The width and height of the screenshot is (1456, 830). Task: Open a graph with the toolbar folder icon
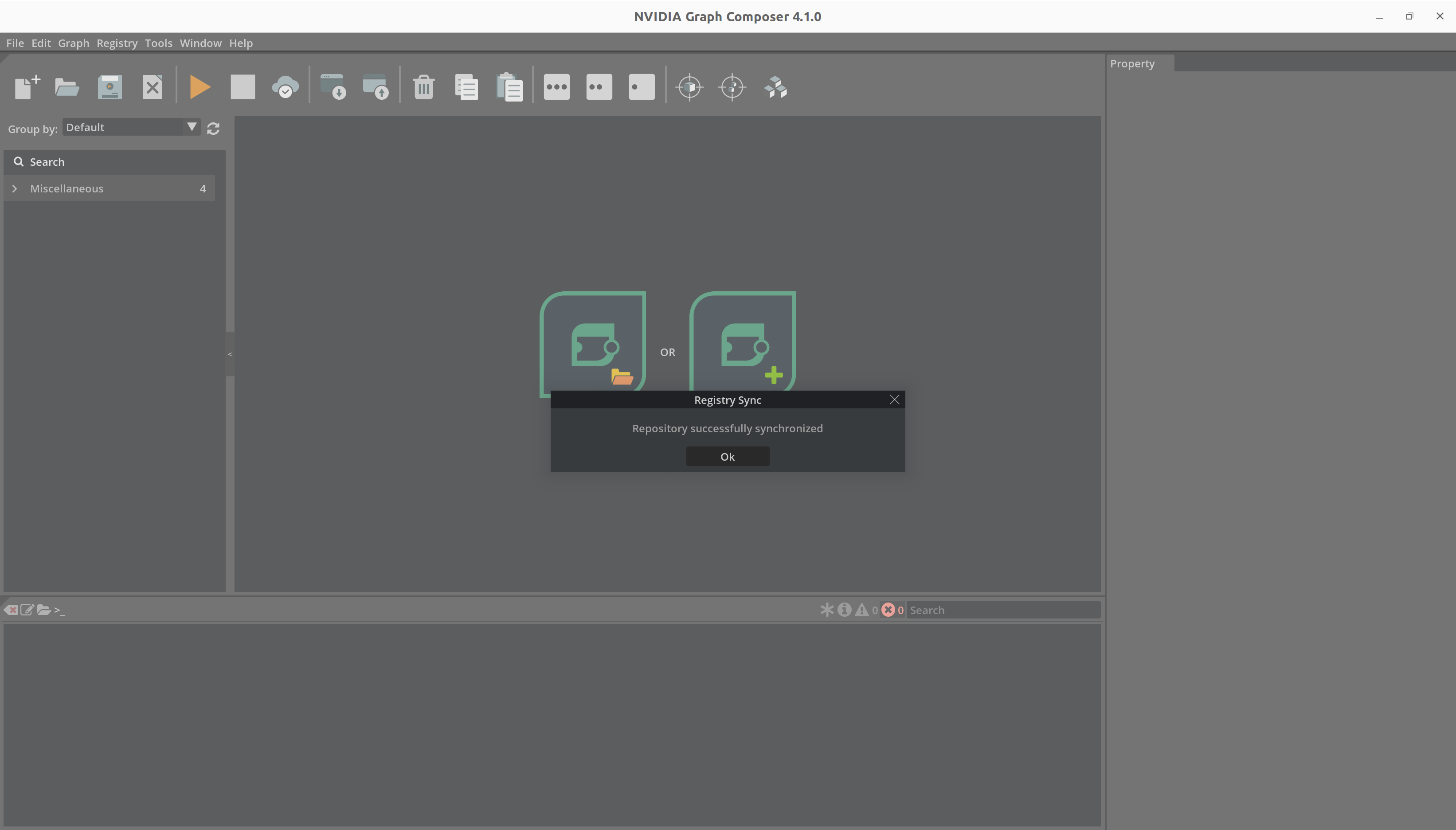(x=67, y=86)
